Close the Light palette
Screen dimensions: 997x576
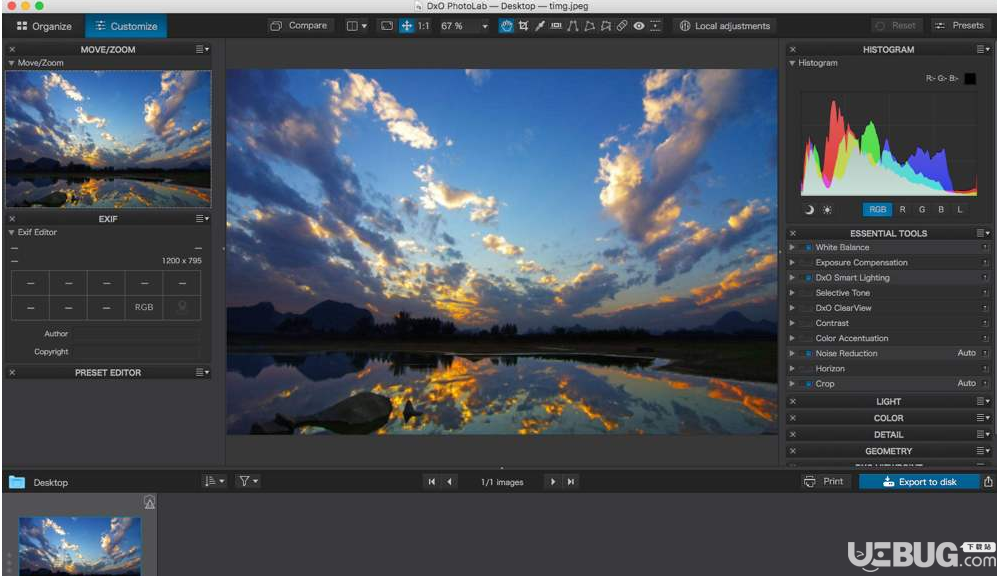point(793,402)
